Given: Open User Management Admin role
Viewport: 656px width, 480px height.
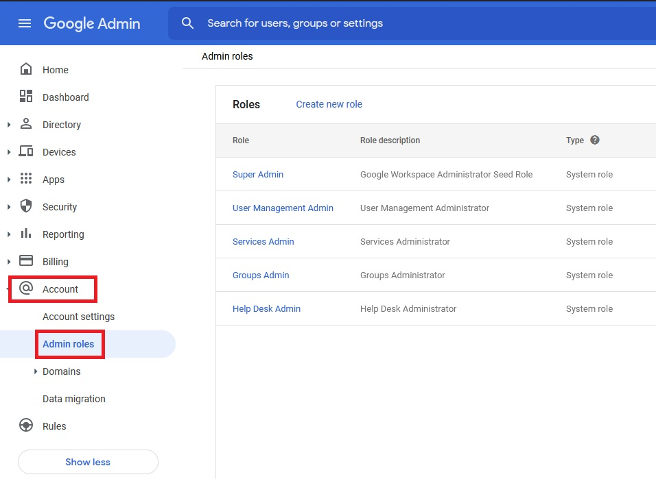Looking at the screenshot, I should point(283,208).
